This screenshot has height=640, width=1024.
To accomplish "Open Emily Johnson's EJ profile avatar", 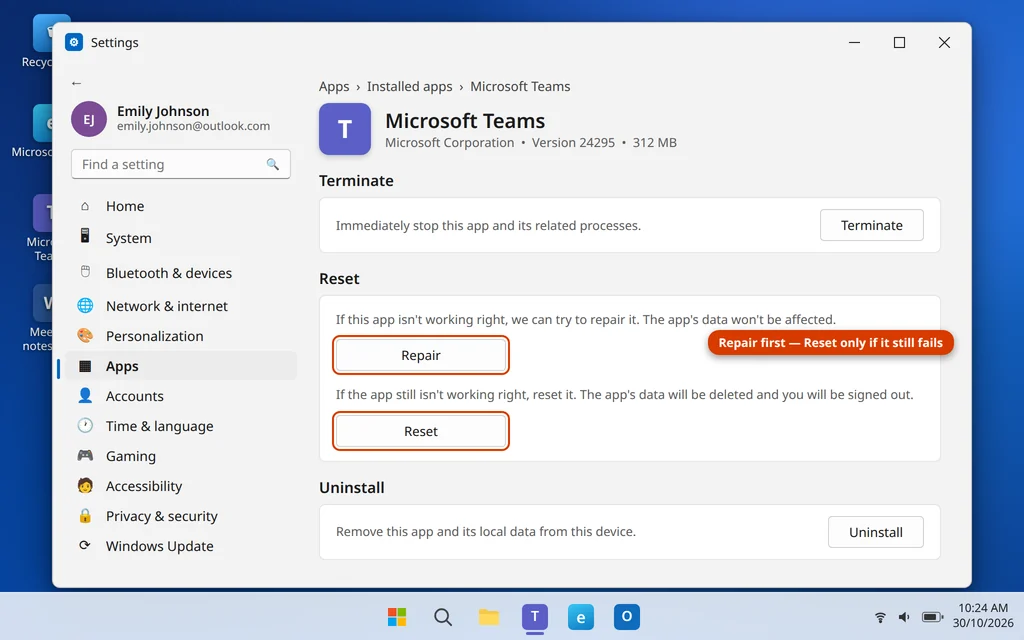I will 89,119.
